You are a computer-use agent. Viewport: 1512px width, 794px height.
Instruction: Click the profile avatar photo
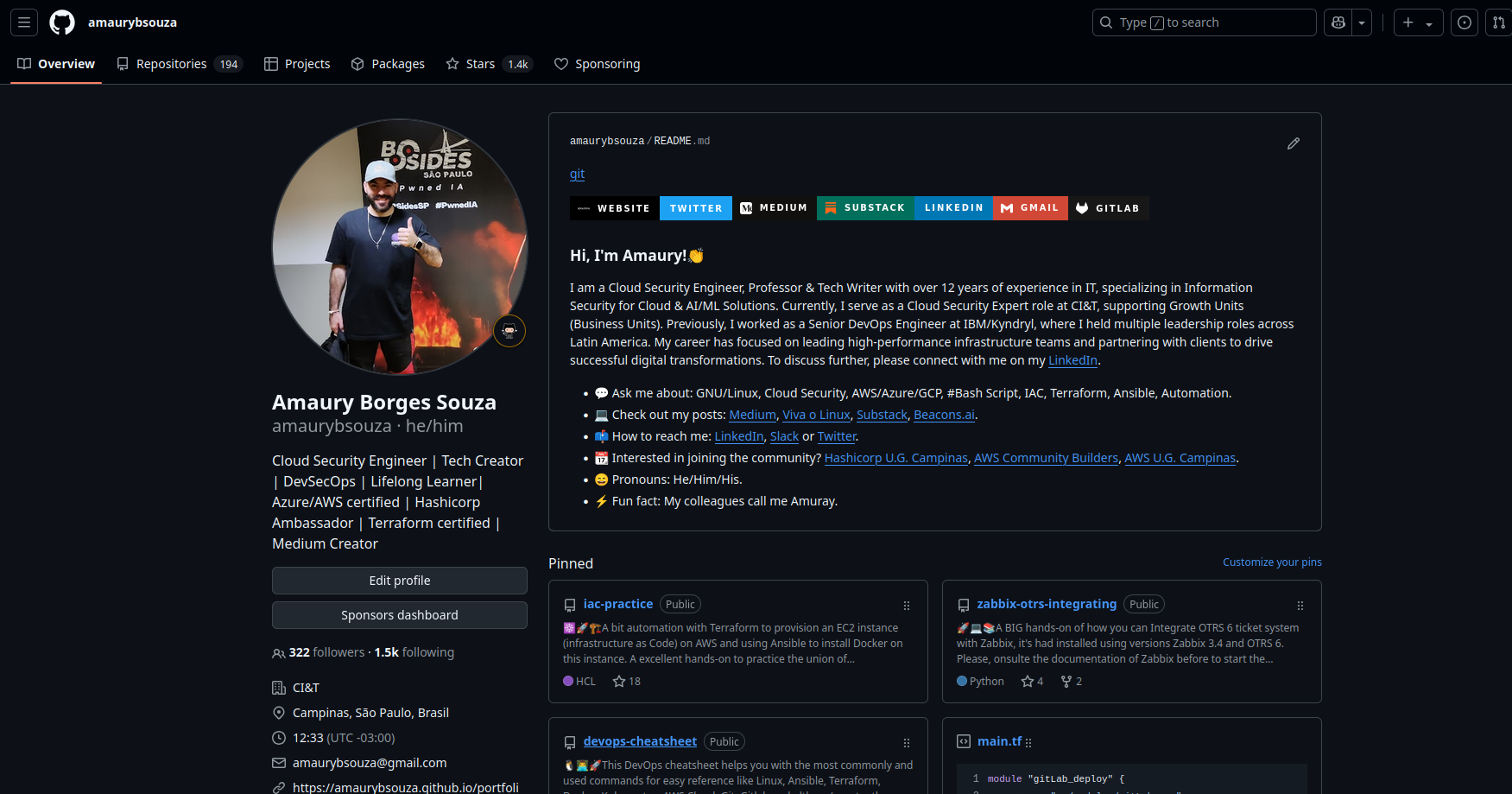click(400, 247)
